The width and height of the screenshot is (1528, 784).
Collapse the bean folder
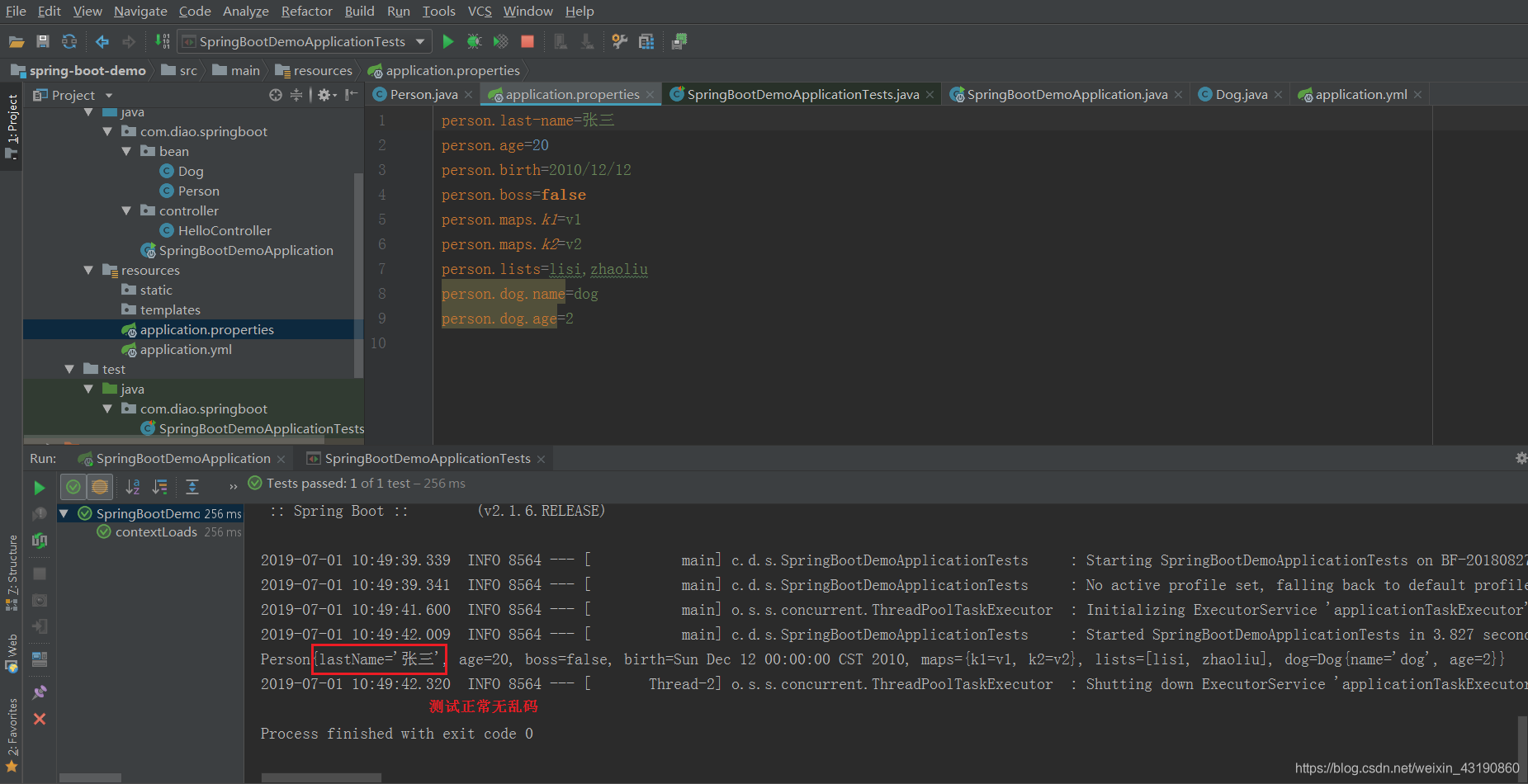[126, 151]
